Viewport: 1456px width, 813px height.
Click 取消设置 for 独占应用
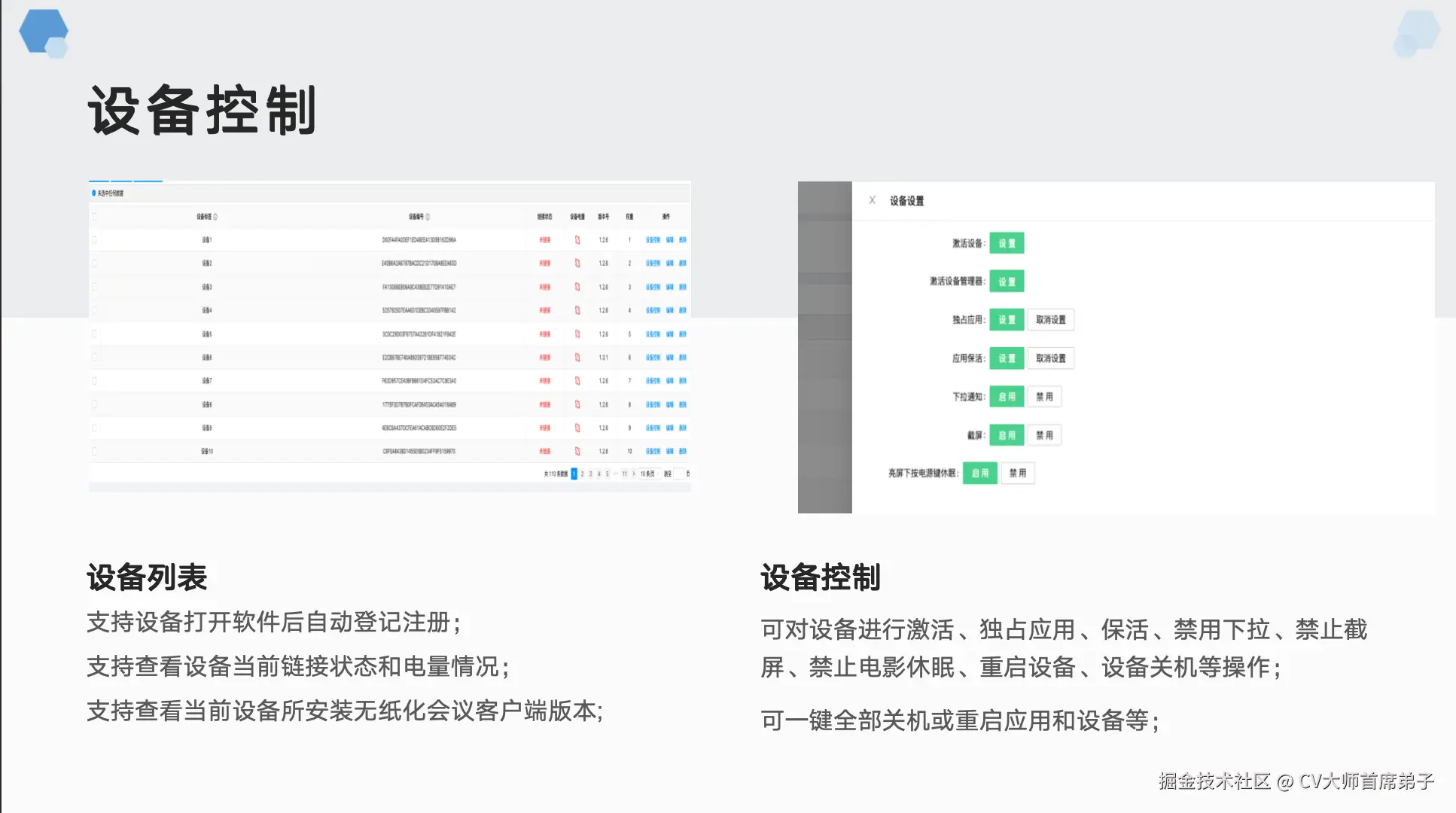coord(1051,320)
